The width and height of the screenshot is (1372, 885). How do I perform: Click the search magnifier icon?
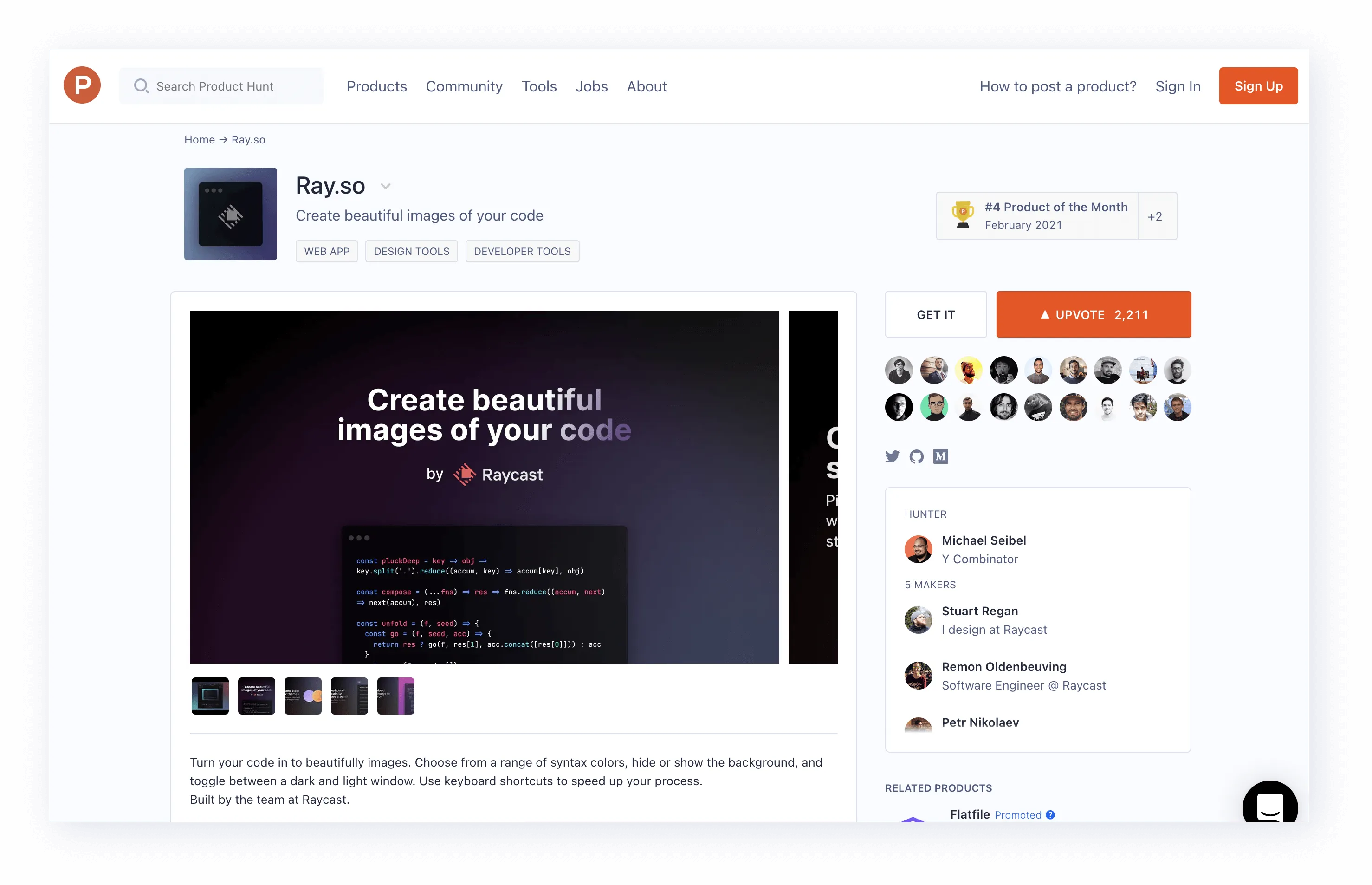point(141,86)
